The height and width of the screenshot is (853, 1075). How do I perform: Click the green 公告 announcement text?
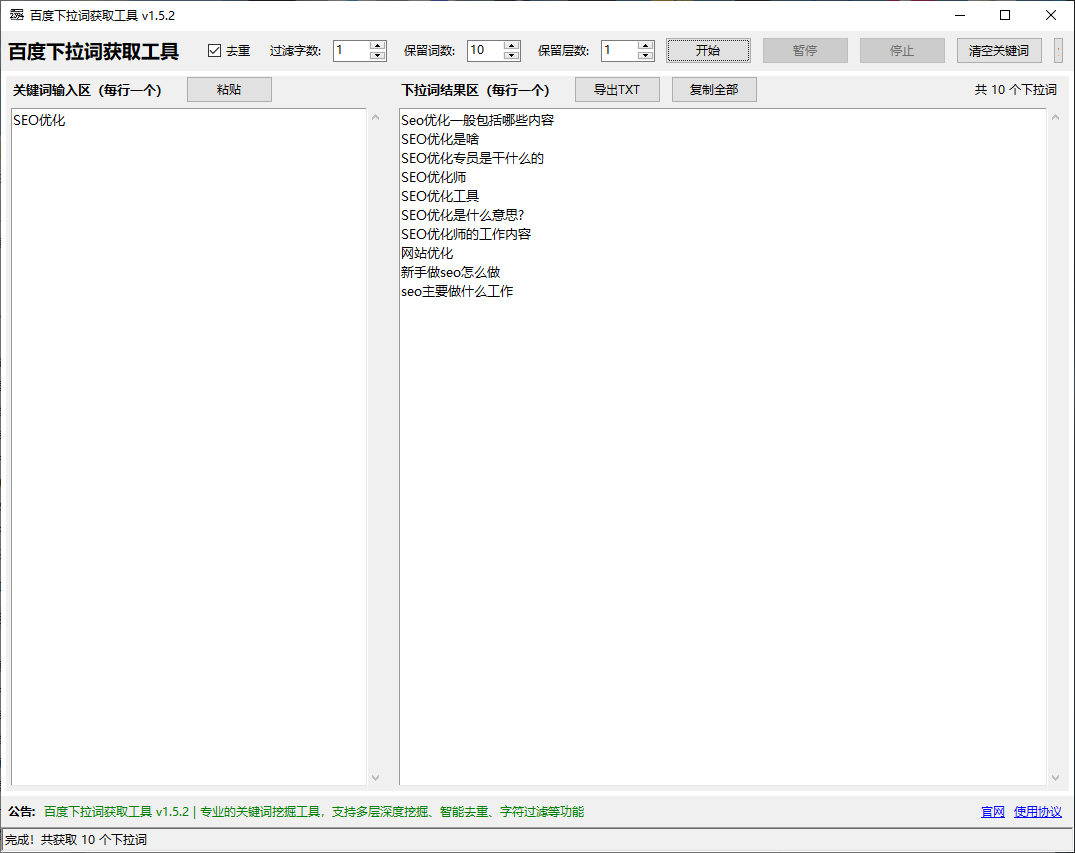[x=314, y=812]
